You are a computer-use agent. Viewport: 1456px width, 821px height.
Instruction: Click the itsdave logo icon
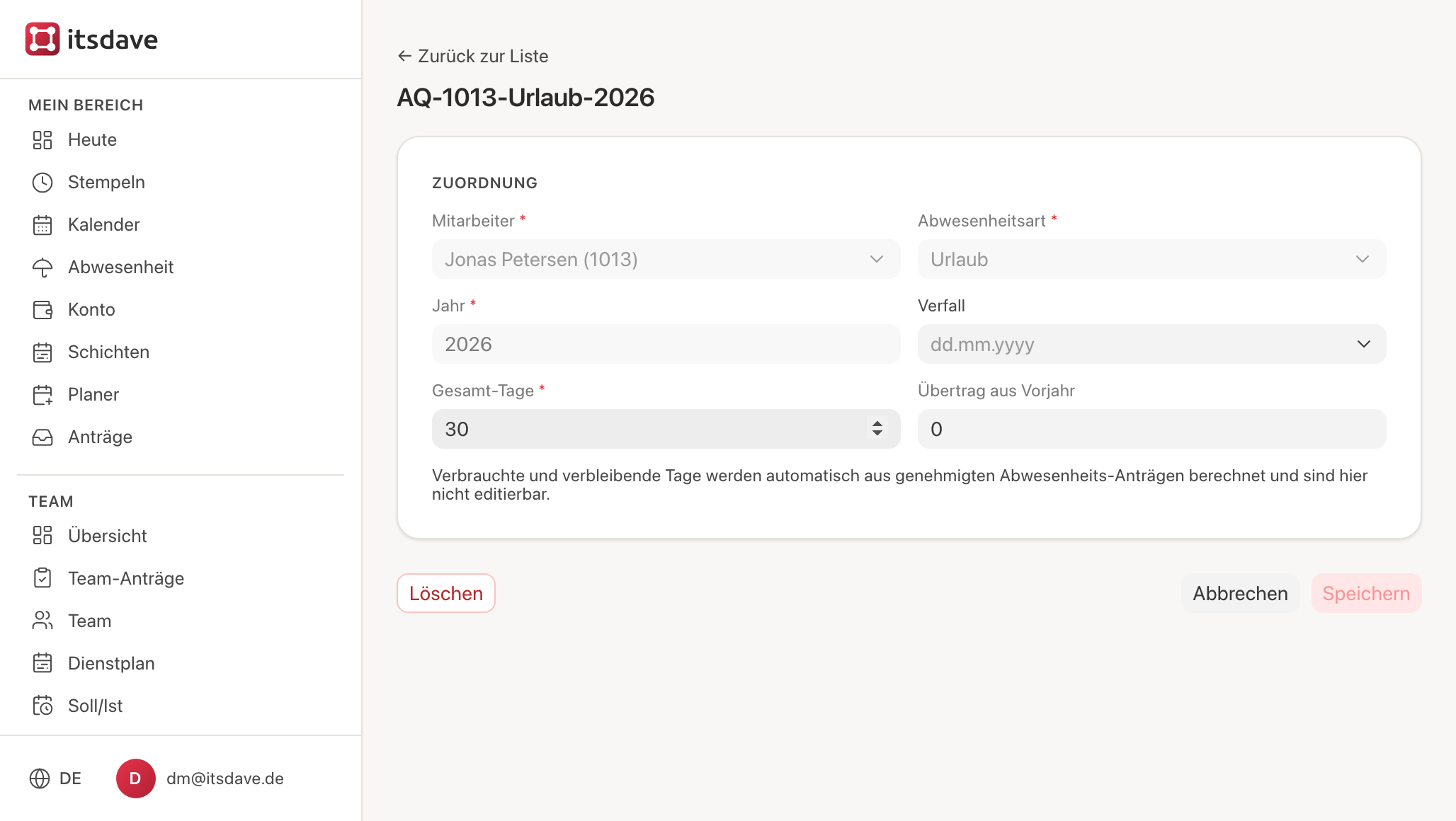[x=42, y=39]
